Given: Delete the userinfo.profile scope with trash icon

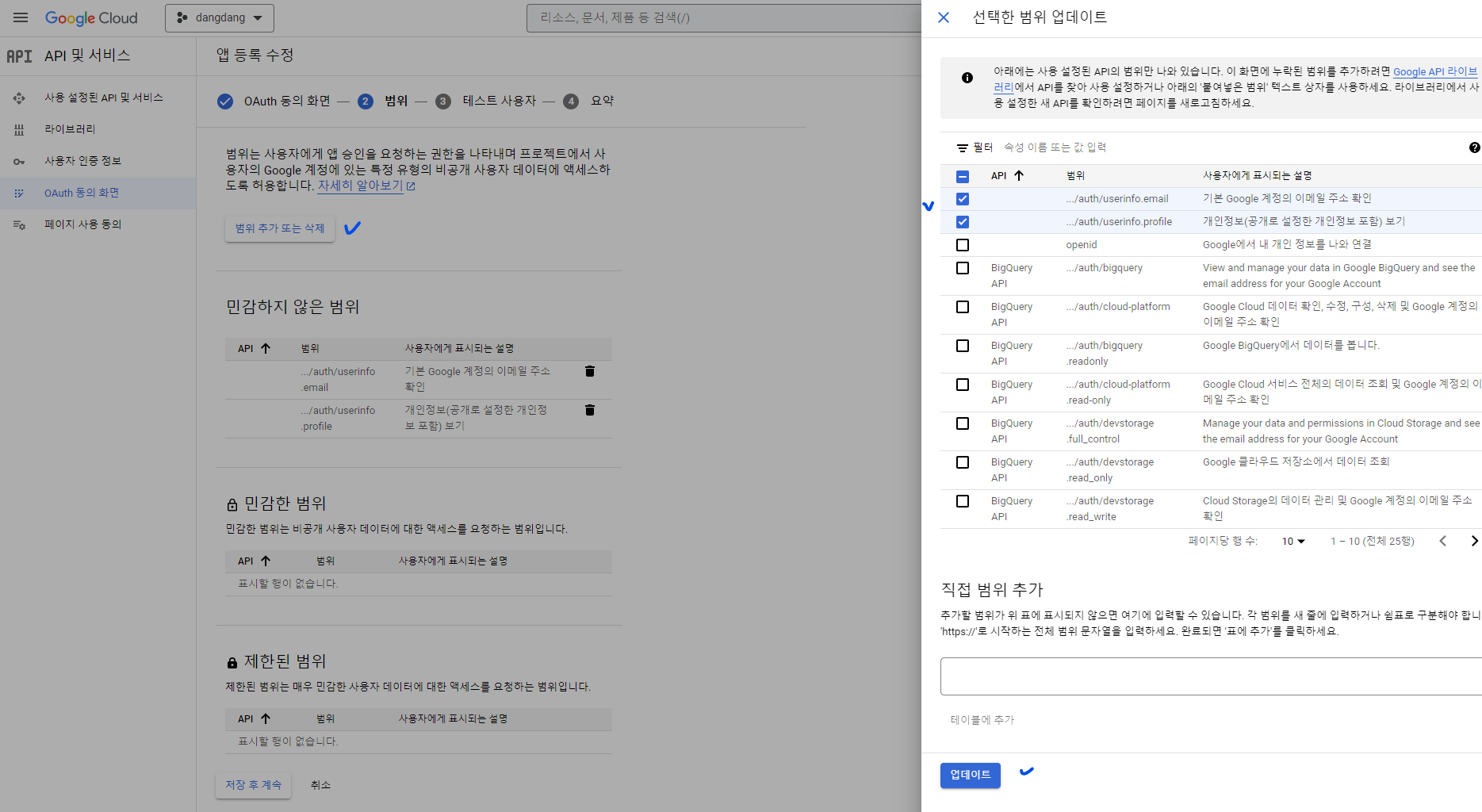Looking at the screenshot, I should pyautogui.click(x=589, y=410).
